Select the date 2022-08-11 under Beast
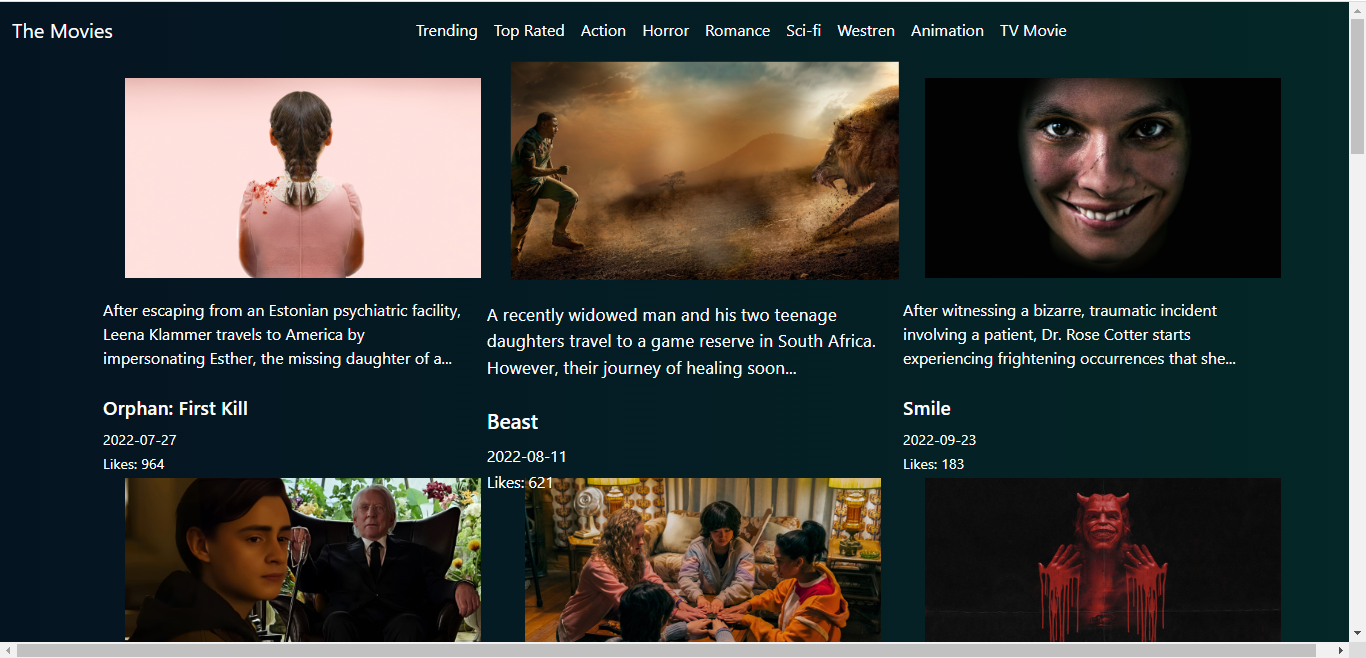 [x=527, y=457]
